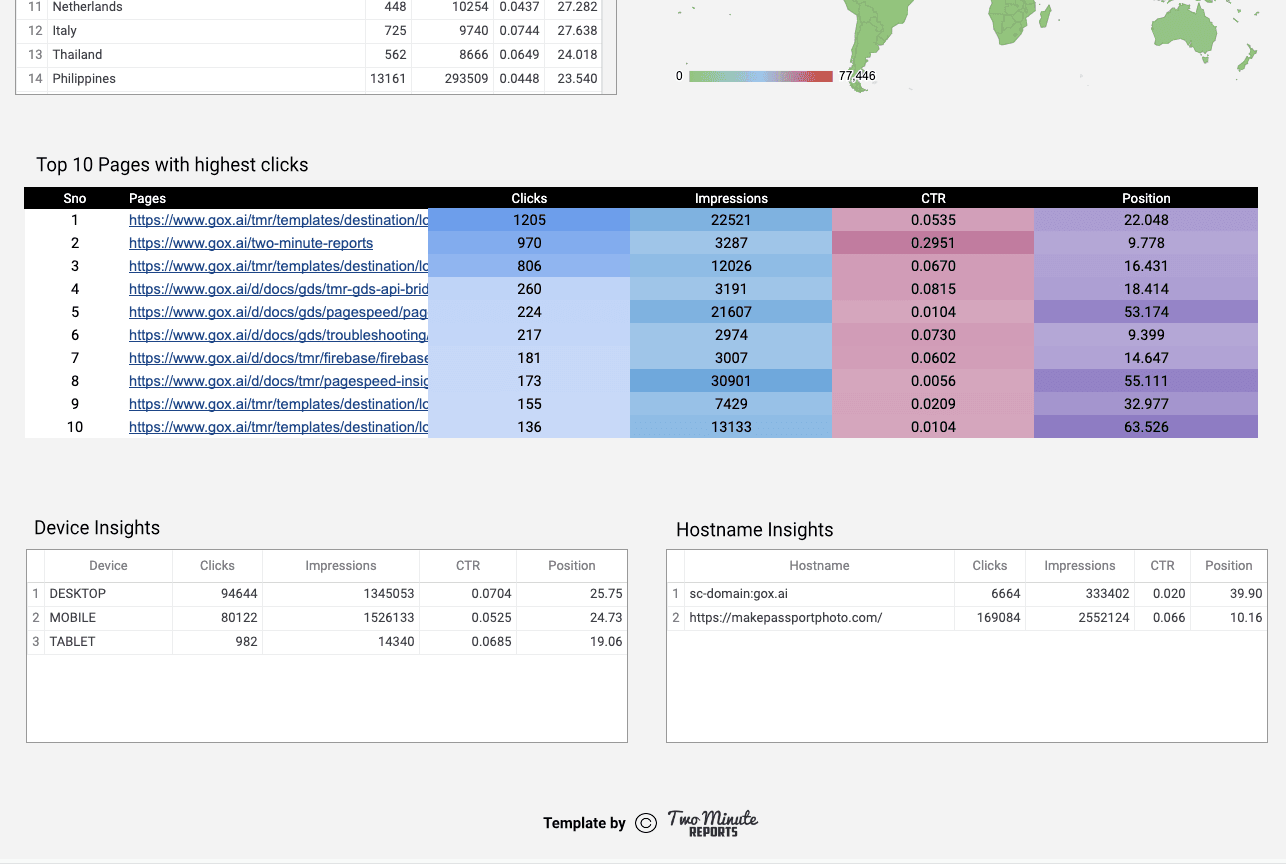Click the 22521 impressions cell
This screenshot has height=866, width=1286.
point(731,220)
